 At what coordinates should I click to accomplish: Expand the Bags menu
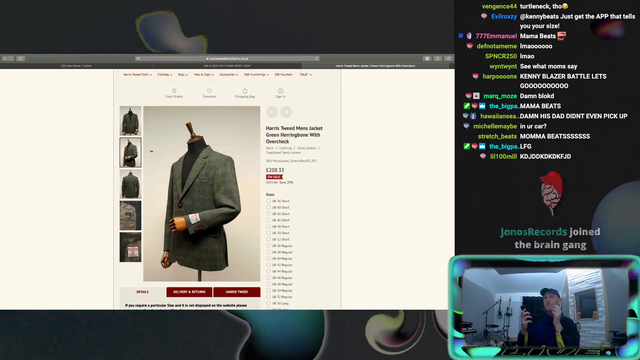[x=182, y=75]
